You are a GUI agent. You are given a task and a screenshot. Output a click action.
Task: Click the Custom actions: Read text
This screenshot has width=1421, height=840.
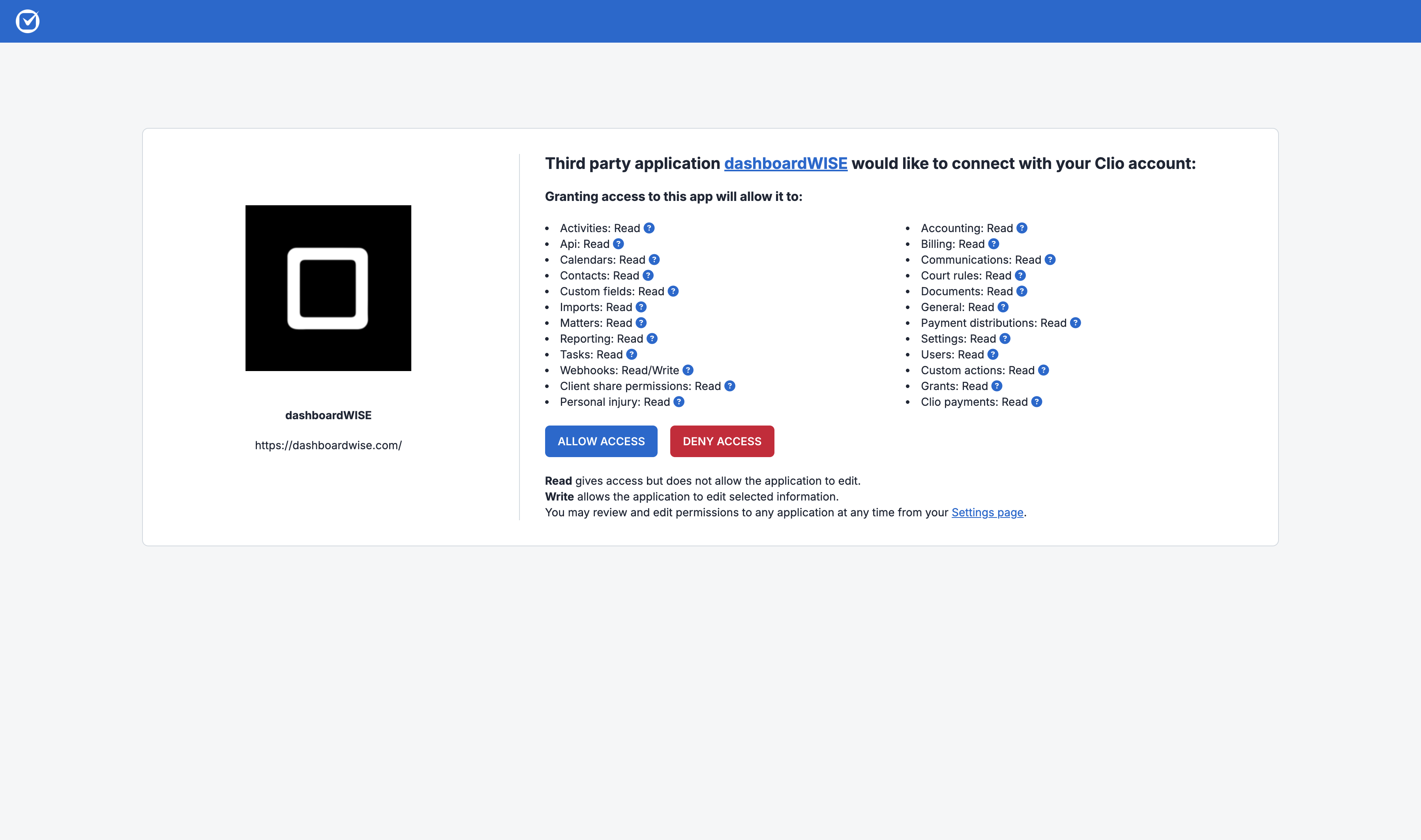[977, 370]
